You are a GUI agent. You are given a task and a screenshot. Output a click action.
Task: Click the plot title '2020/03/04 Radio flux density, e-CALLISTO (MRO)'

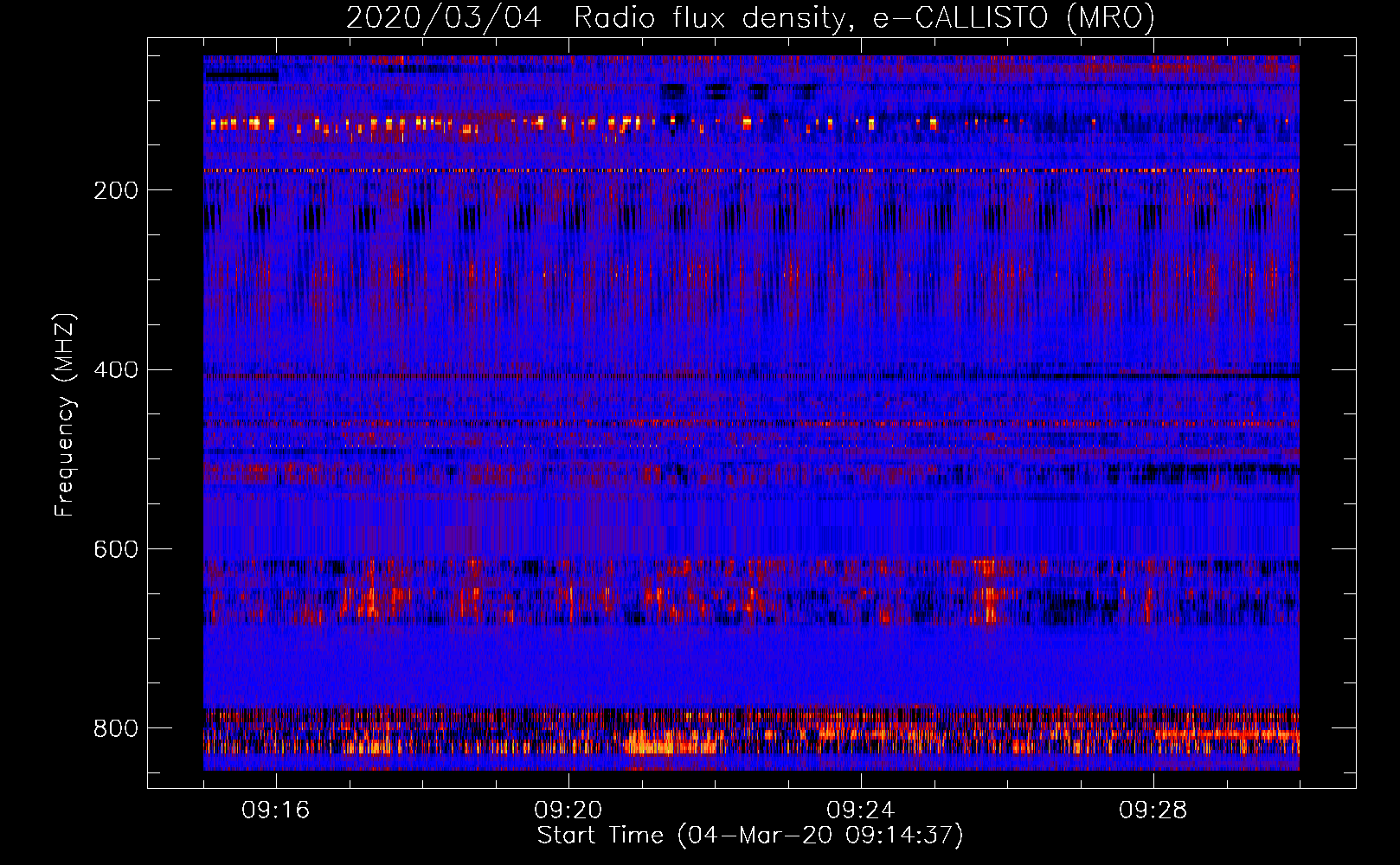(x=750, y=18)
